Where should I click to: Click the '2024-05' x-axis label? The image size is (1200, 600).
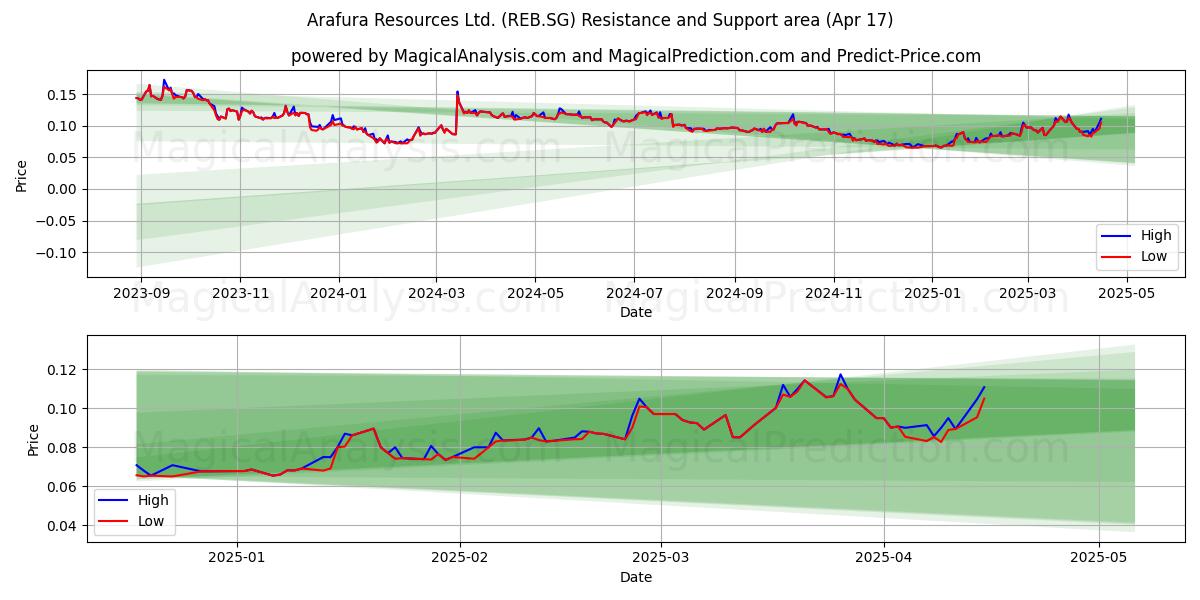pyautogui.click(x=535, y=294)
